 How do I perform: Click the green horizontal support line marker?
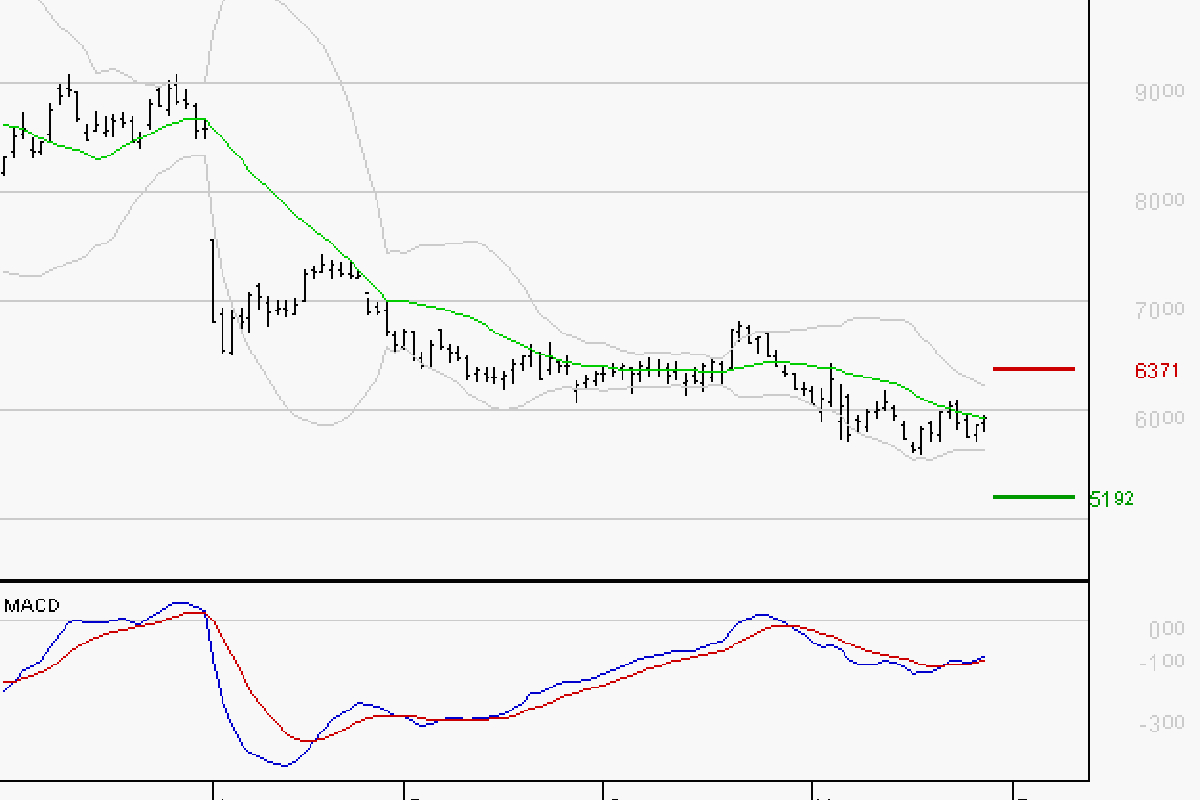coord(1035,496)
